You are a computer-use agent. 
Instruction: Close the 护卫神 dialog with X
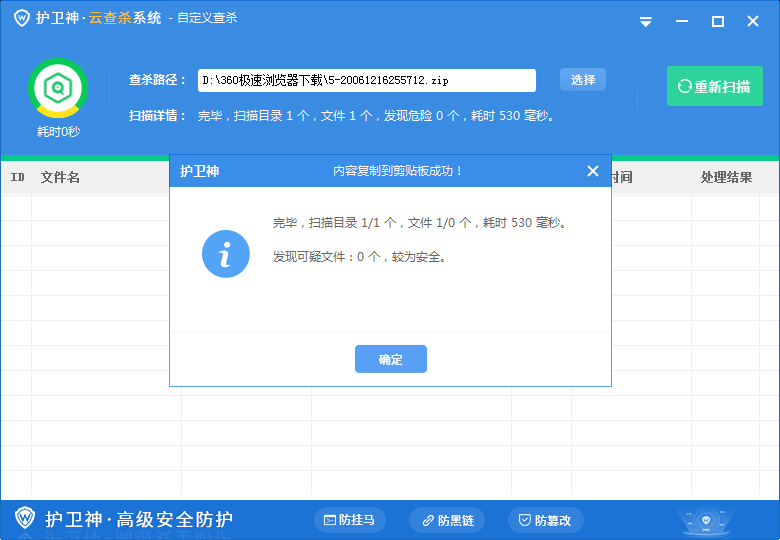[x=593, y=171]
